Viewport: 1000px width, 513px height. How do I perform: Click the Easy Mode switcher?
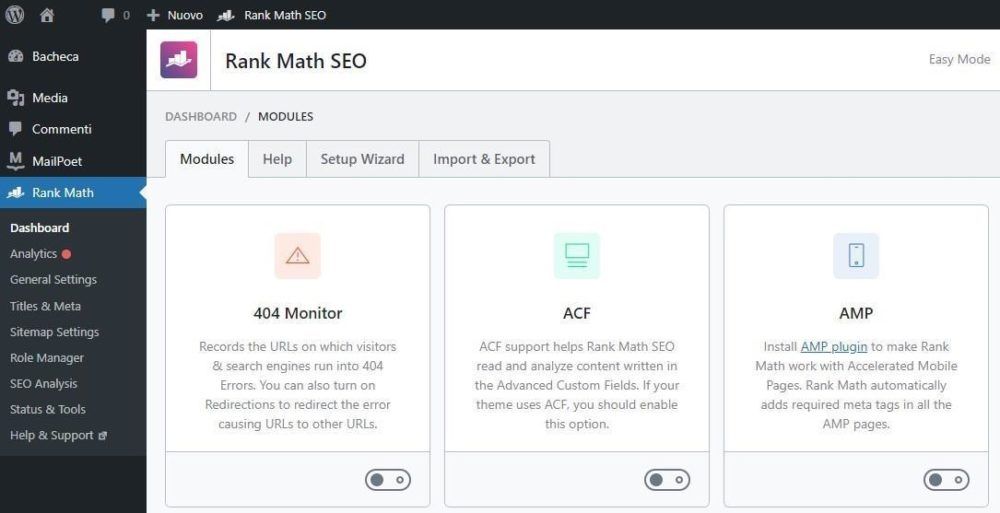pyautogui.click(x=959, y=59)
